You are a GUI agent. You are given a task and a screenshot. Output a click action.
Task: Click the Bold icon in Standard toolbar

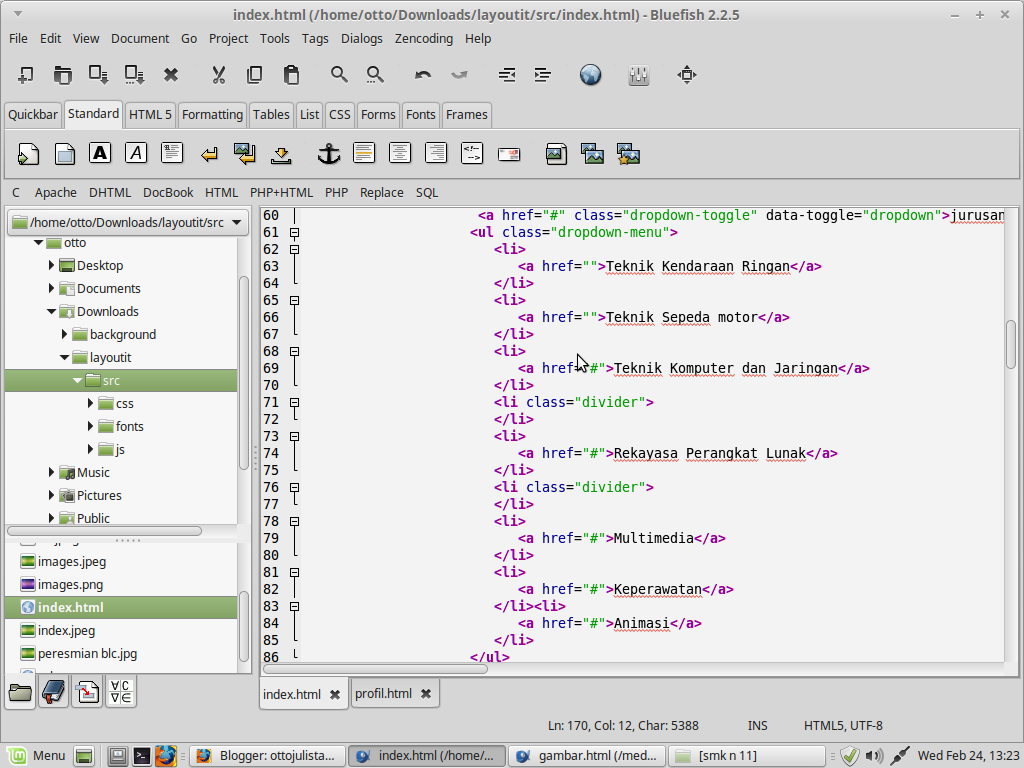(99, 153)
